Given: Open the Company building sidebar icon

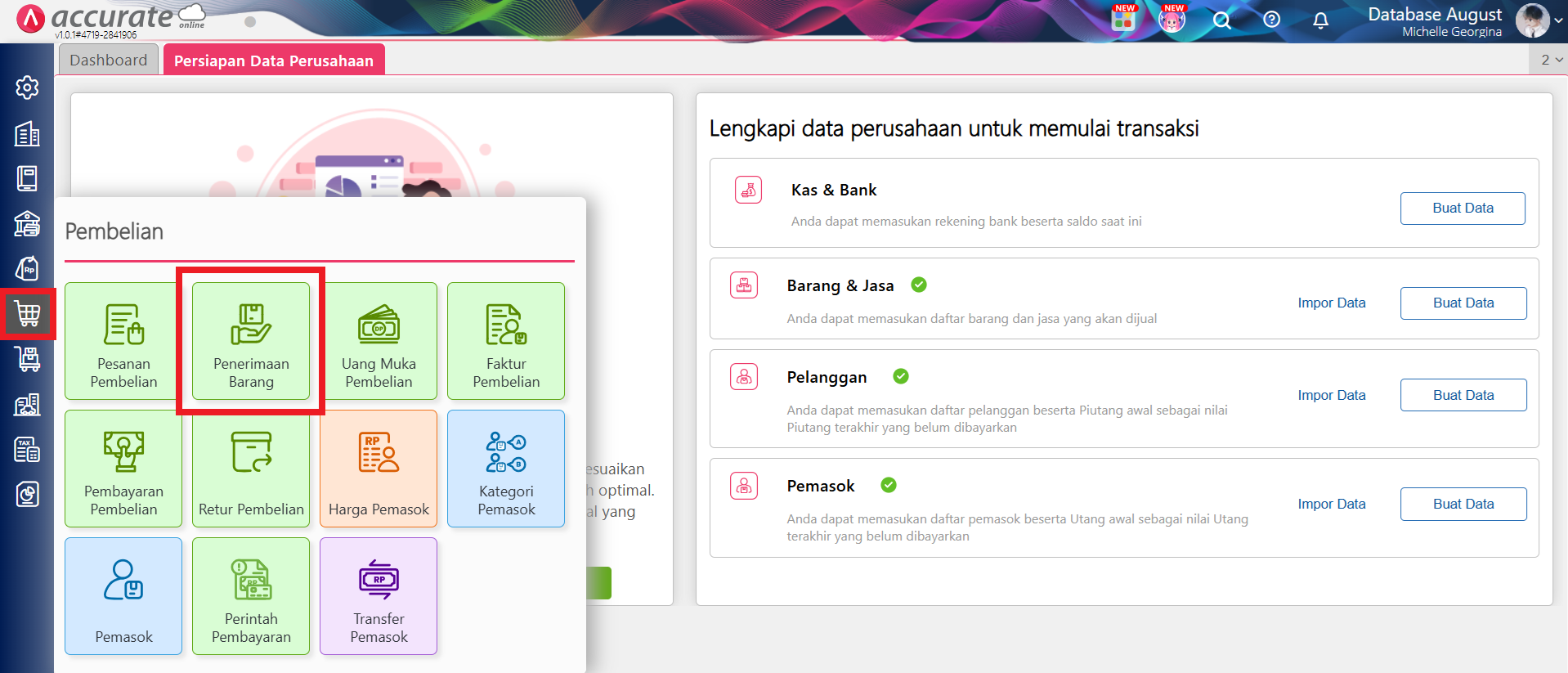Looking at the screenshot, I should tap(27, 133).
